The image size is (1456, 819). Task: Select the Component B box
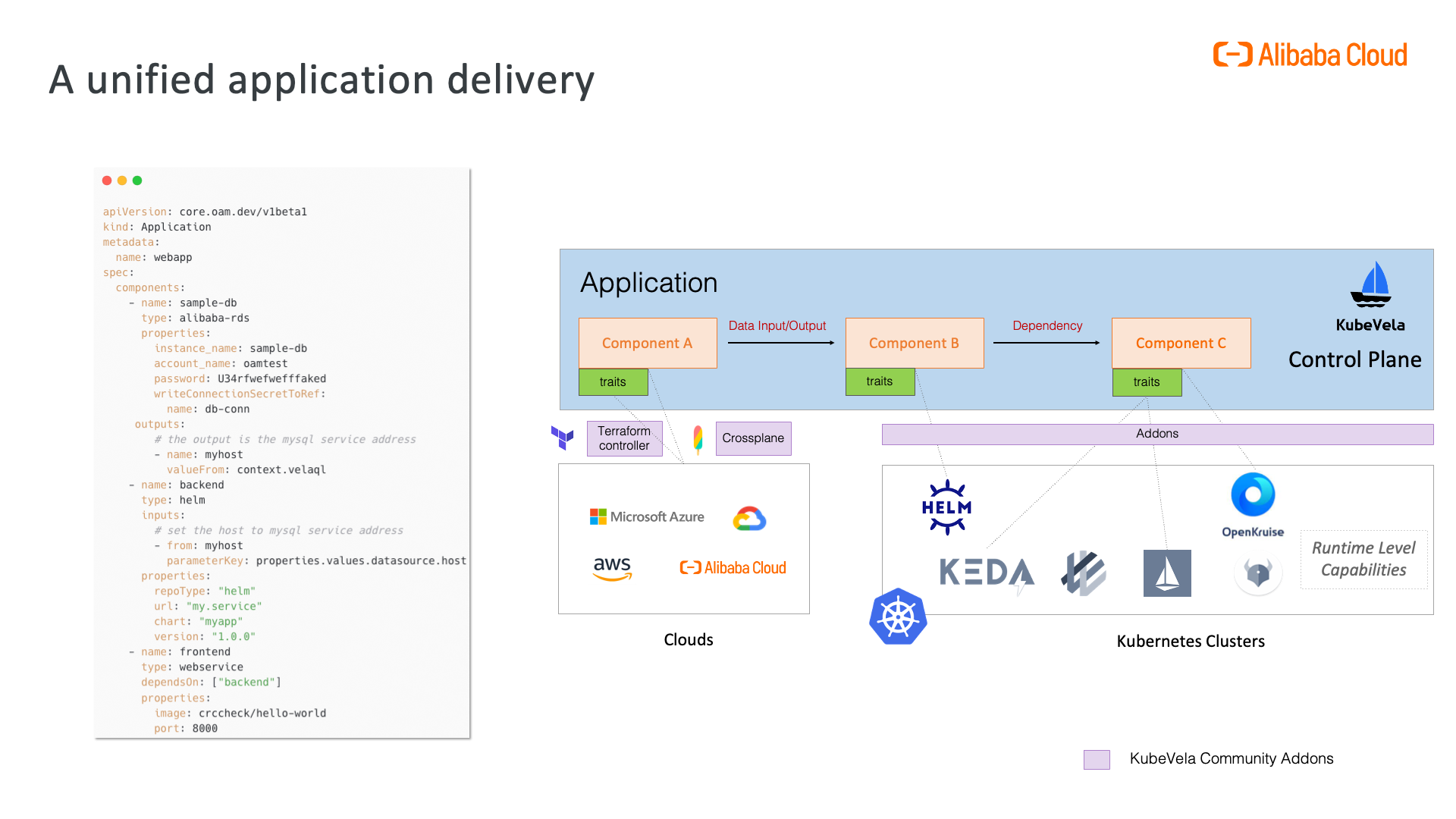(x=915, y=343)
